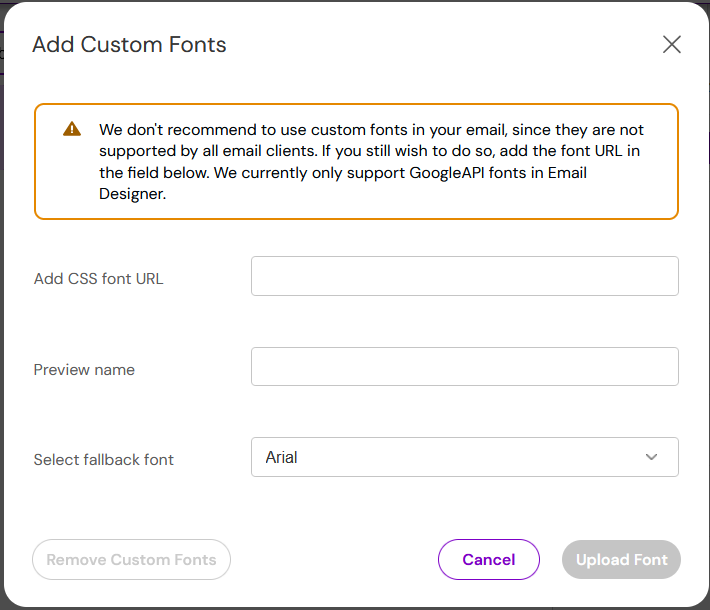Close the Add Custom Fonts dialog
Image resolution: width=710 pixels, height=610 pixels.
pyautogui.click(x=672, y=44)
